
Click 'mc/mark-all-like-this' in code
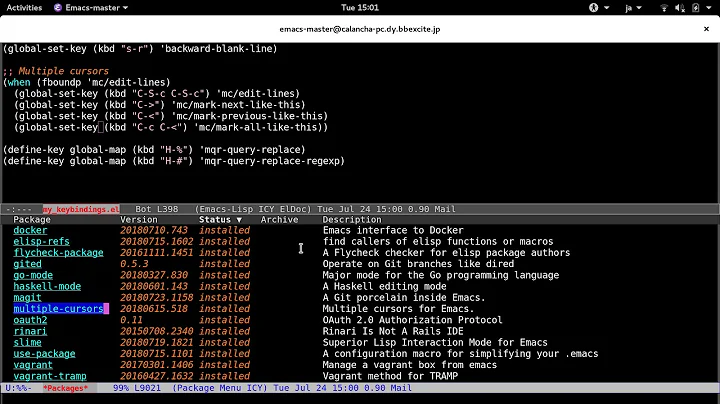point(258,127)
